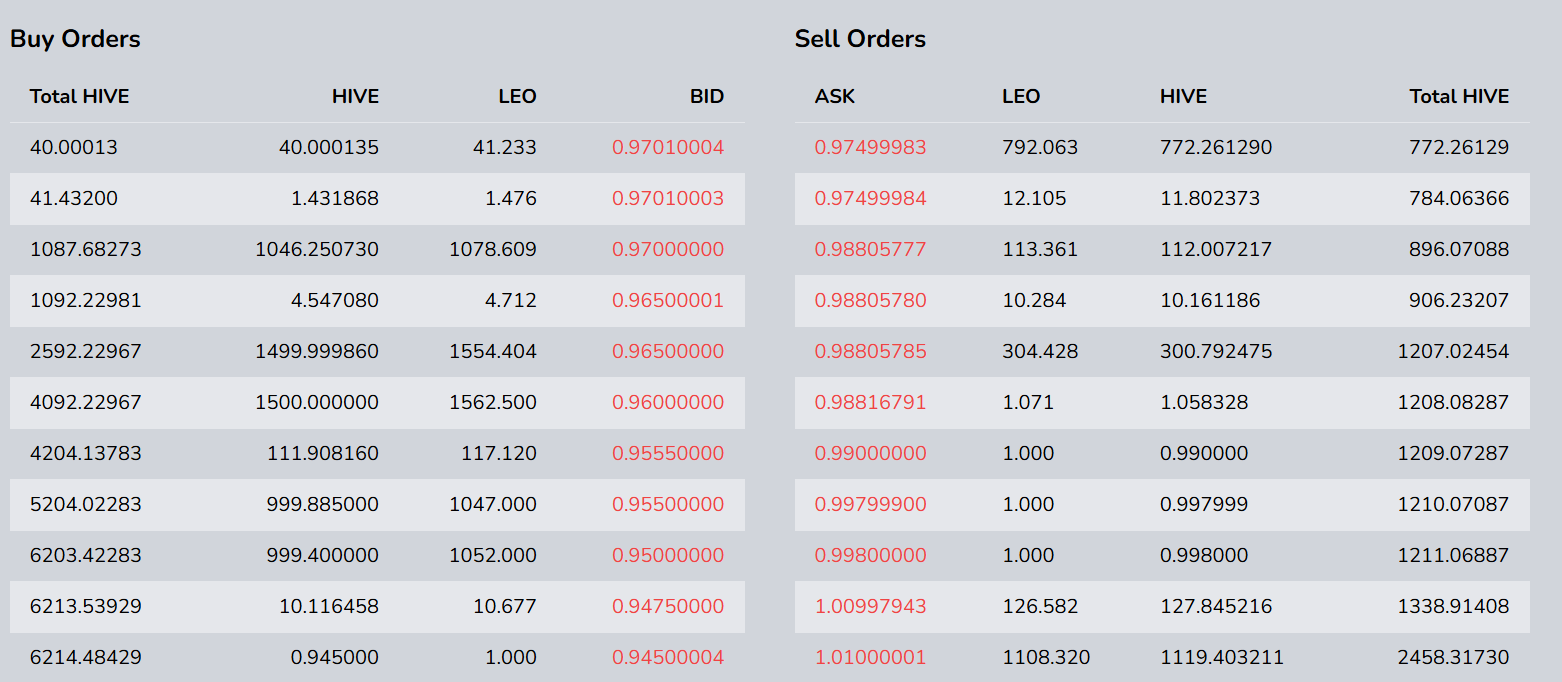
Task: Click the 1500.000000 HIVE buy amount
Action: pos(316,403)
